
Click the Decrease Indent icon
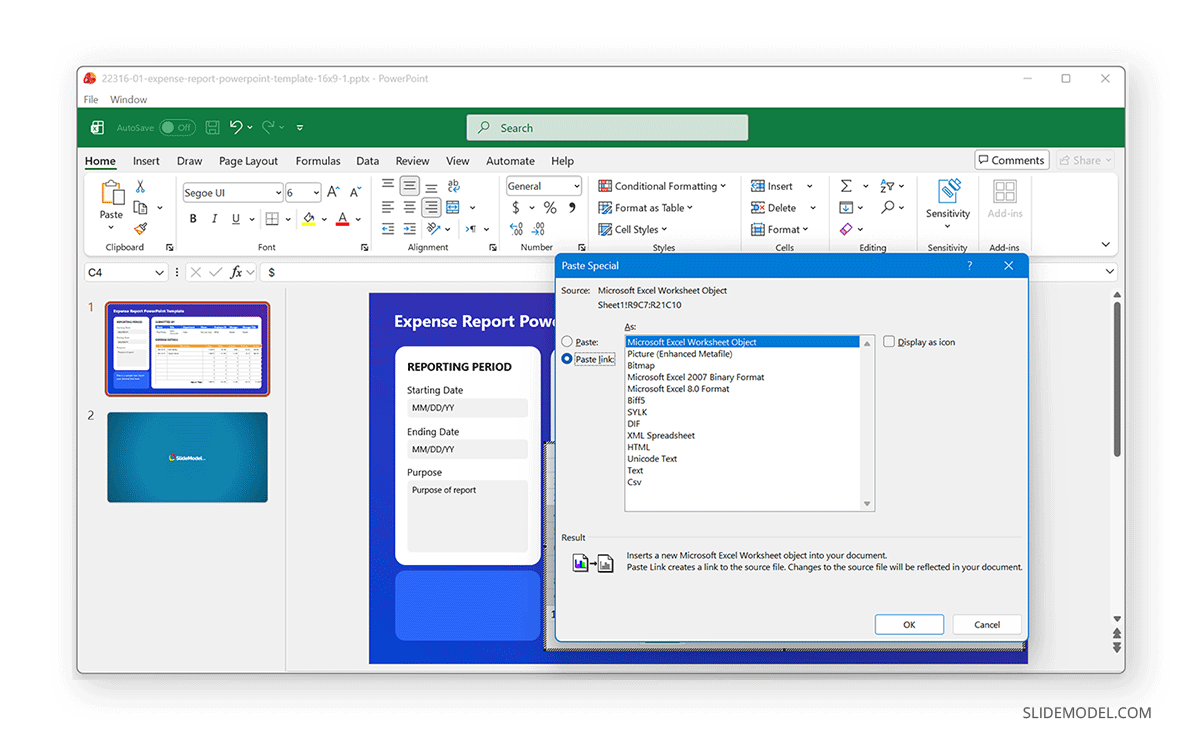coord(387,229)
